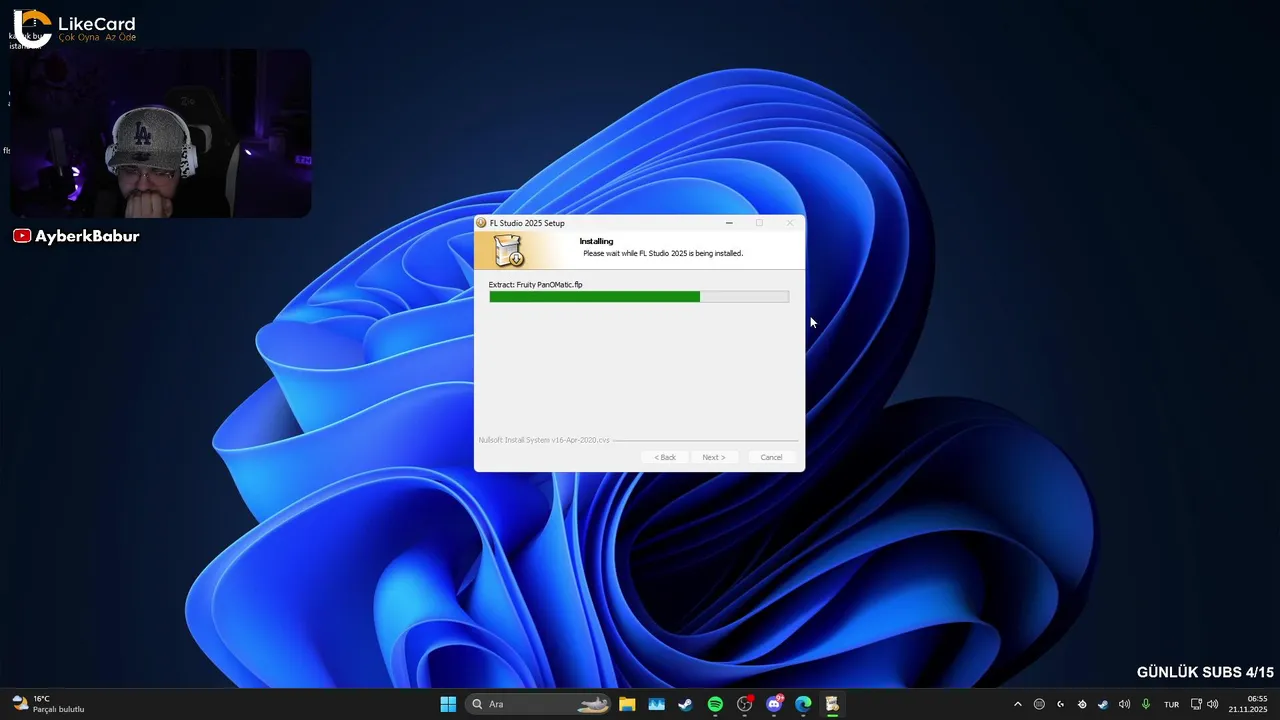
Task: Switch the TUR keyboard language indicator
Action: 1171,704
